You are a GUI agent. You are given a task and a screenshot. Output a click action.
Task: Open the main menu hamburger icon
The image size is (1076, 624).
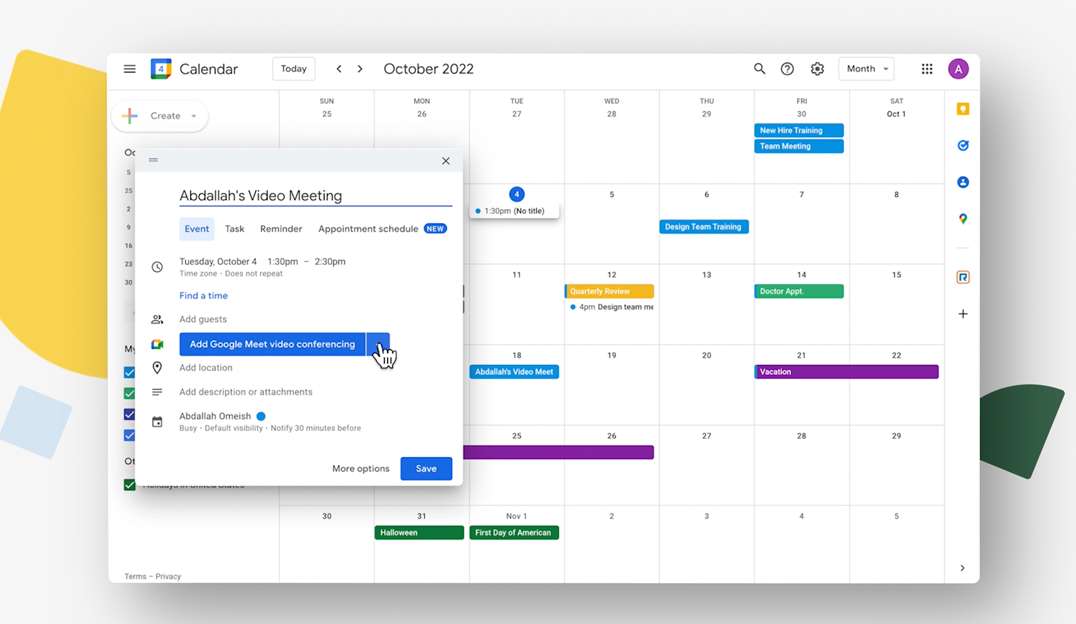pos(129,69)
